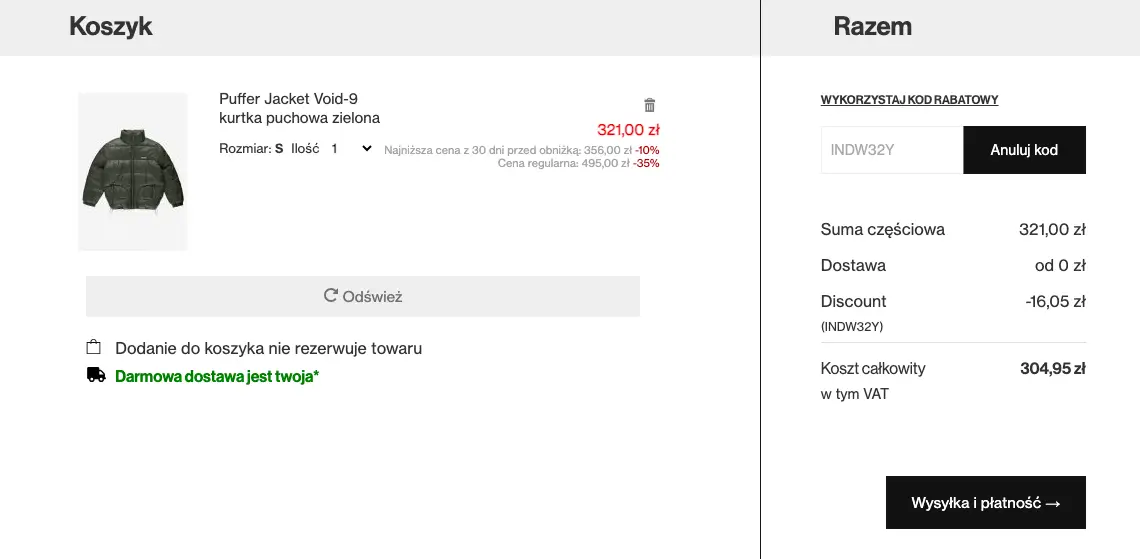Click the total amount 304,95 zł
1140x559 pixels.
point(1052,369)
